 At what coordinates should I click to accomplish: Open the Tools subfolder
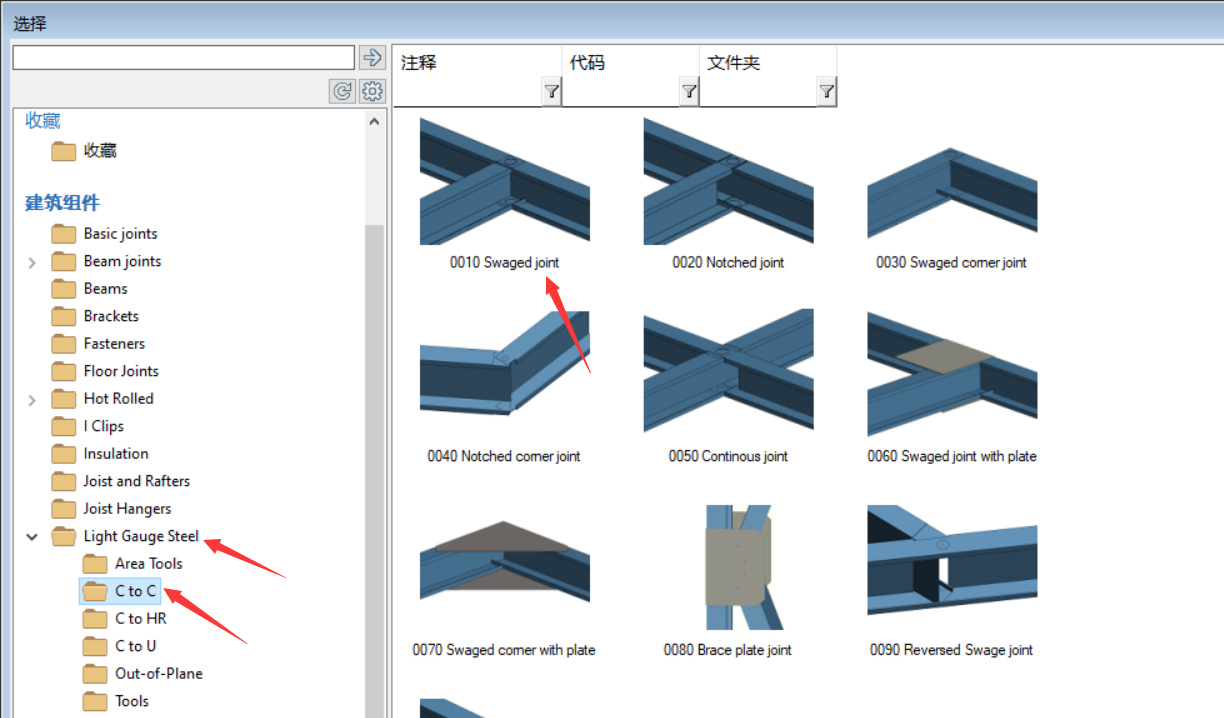132,701
